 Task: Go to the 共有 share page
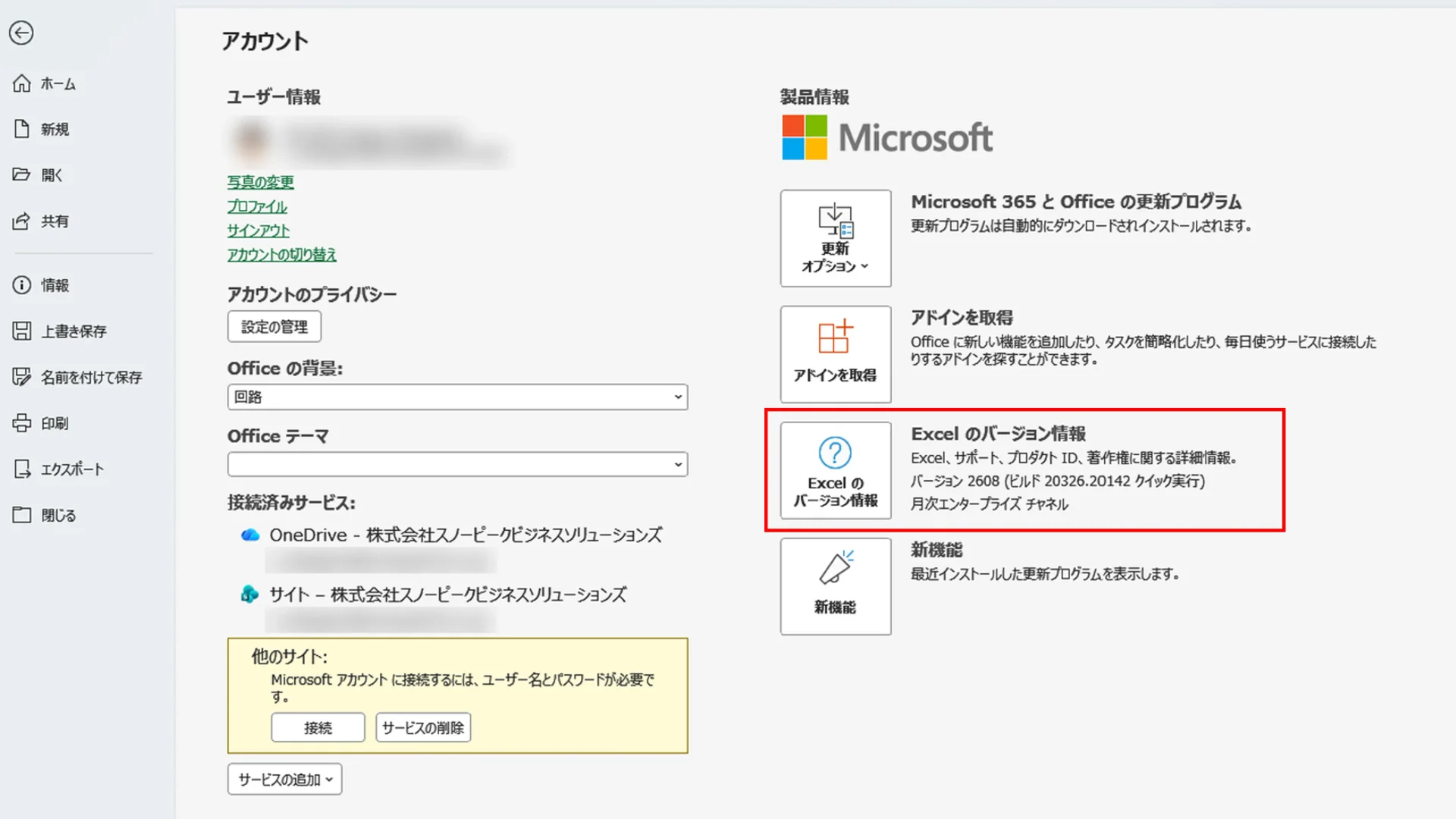(x=41, y=221)
